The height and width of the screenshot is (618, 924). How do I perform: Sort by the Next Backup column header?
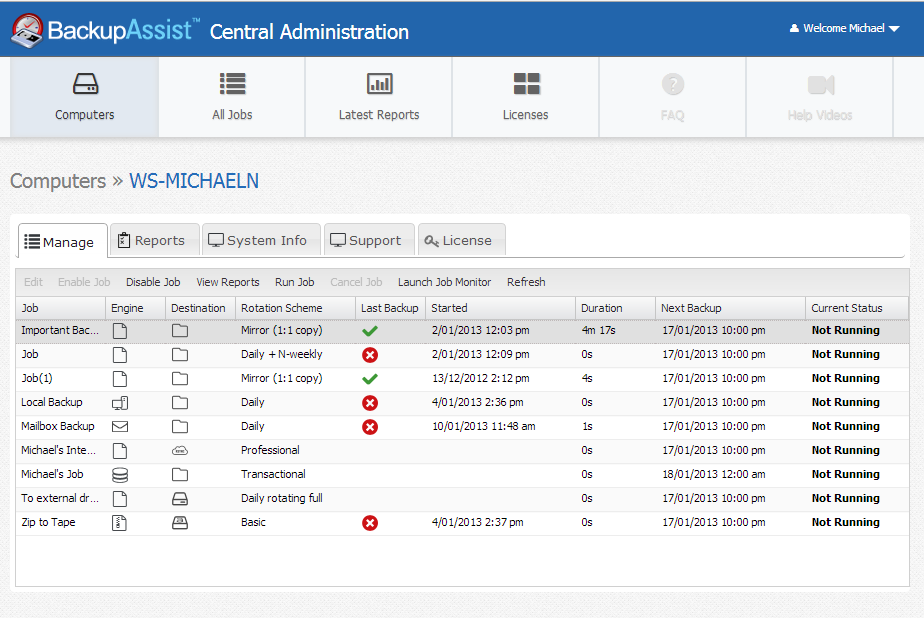[x=730, y=308]
